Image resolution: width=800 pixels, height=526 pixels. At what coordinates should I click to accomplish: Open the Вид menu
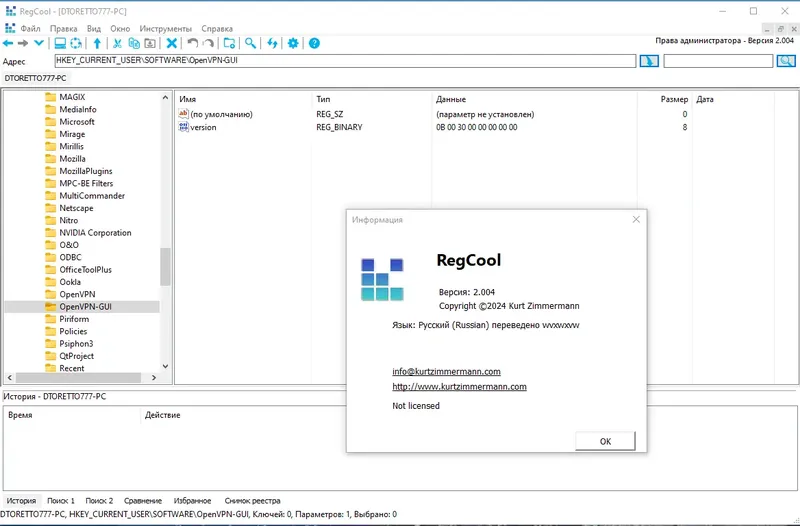[94, 29]
